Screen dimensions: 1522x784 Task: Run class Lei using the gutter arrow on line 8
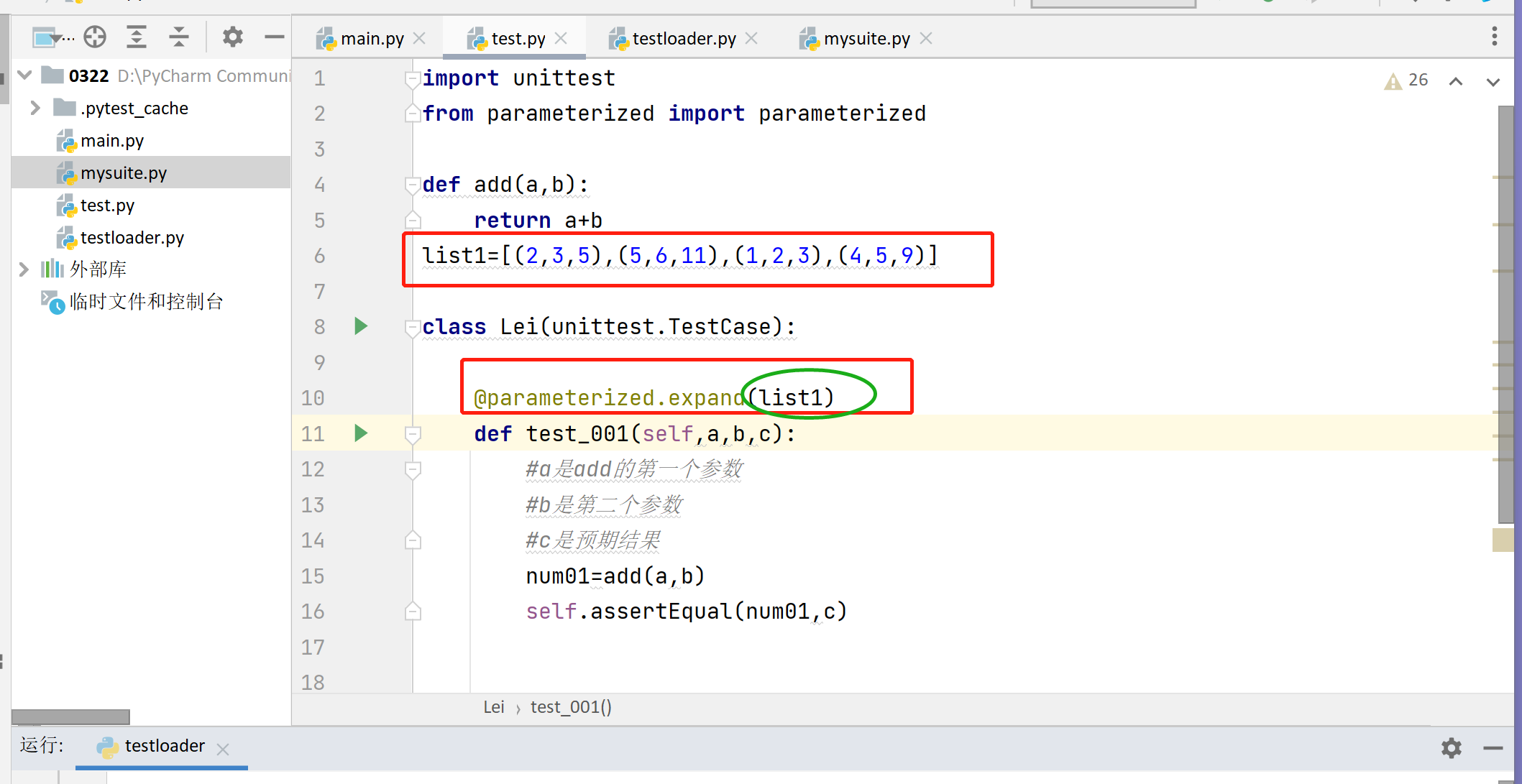[361, 327]
